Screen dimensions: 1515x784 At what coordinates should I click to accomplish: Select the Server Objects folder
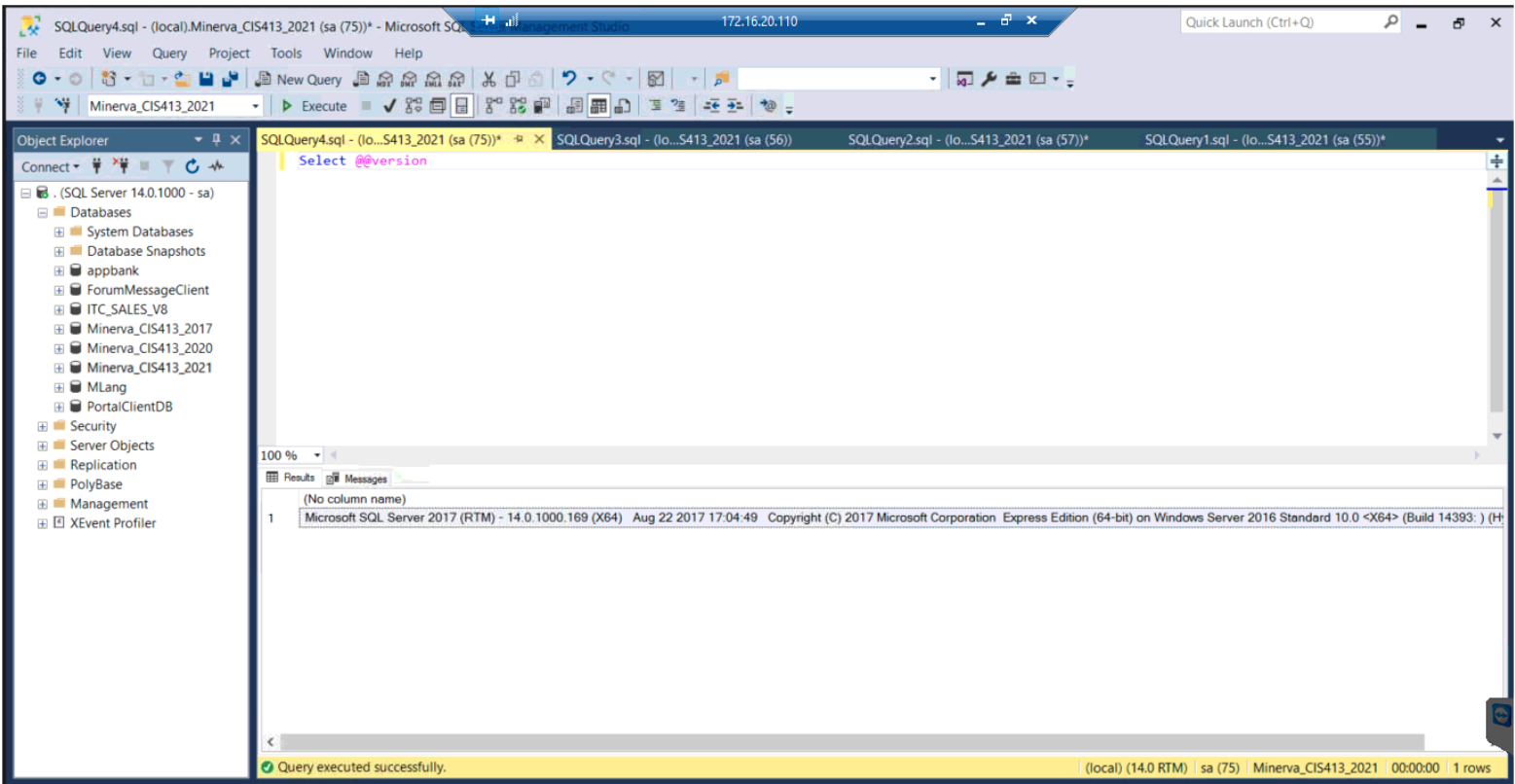coord(112,445)
